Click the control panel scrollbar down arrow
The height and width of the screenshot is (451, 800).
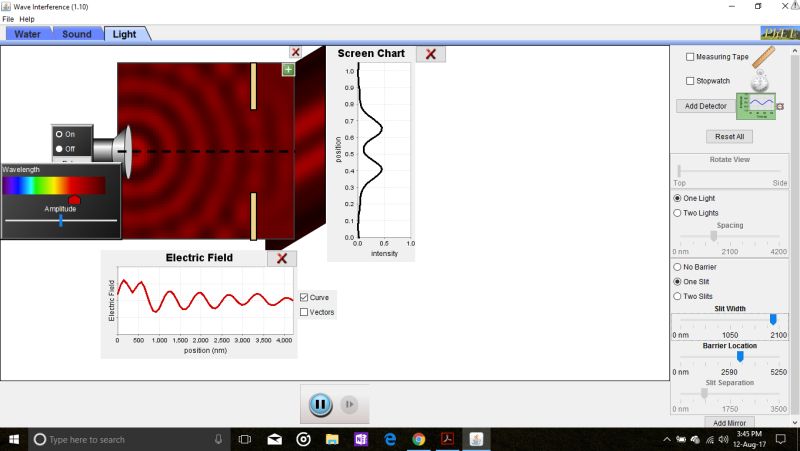[x=795, y=422]
